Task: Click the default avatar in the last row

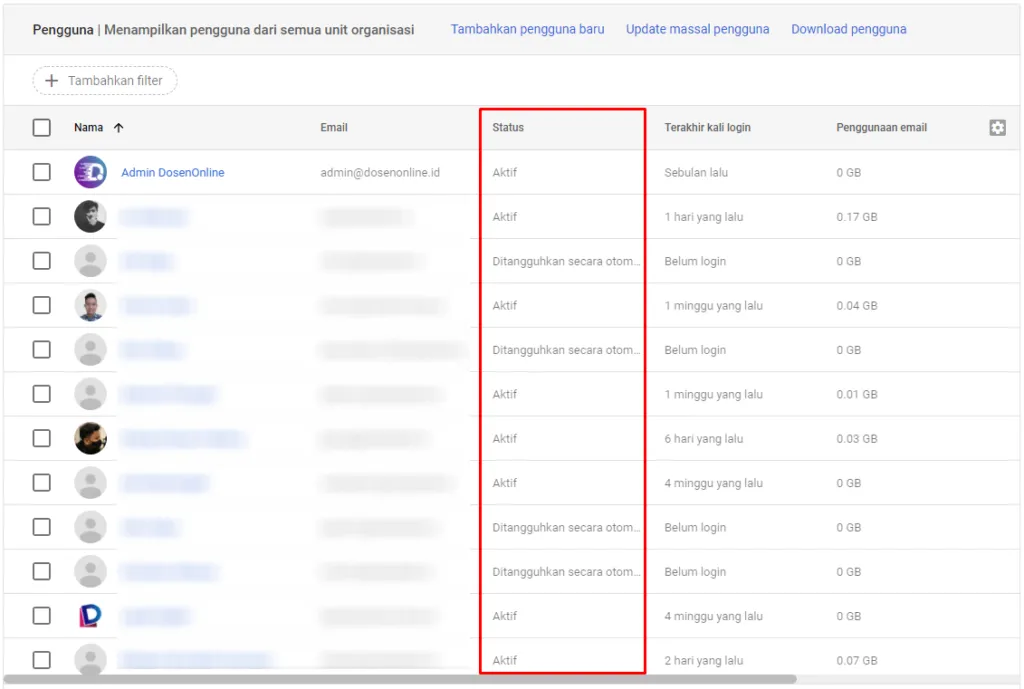Action: pos(91,660)
